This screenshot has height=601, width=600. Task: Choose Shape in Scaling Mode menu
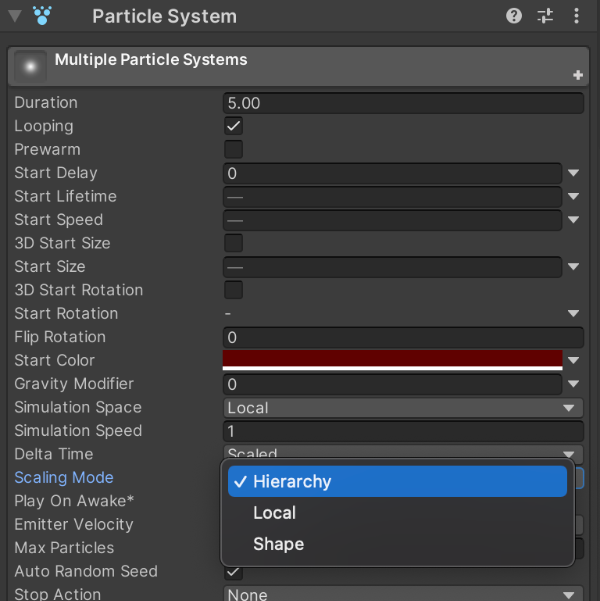(x=397, y=544)
